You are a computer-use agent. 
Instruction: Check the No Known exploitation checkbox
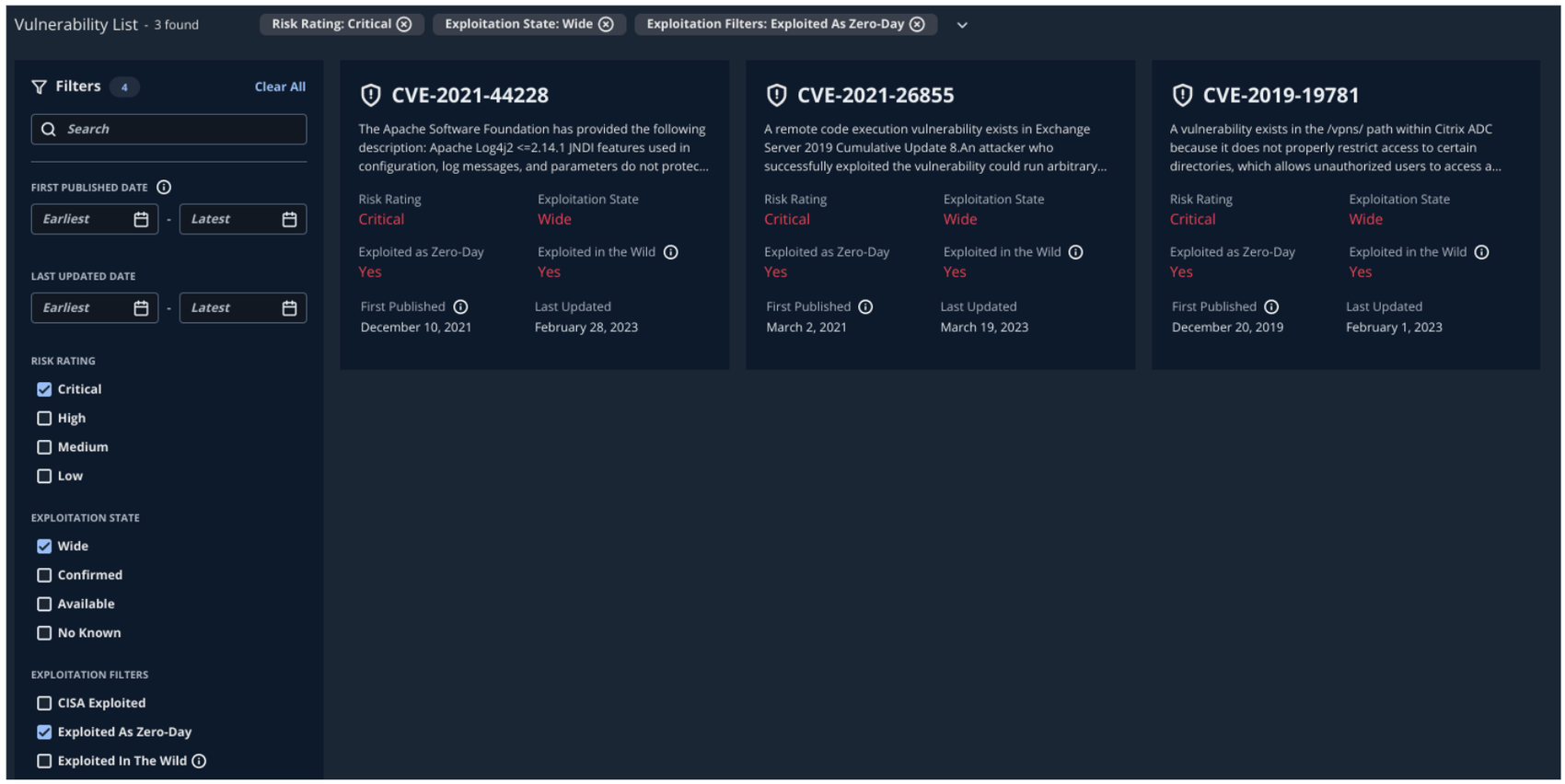pos(44,633)
